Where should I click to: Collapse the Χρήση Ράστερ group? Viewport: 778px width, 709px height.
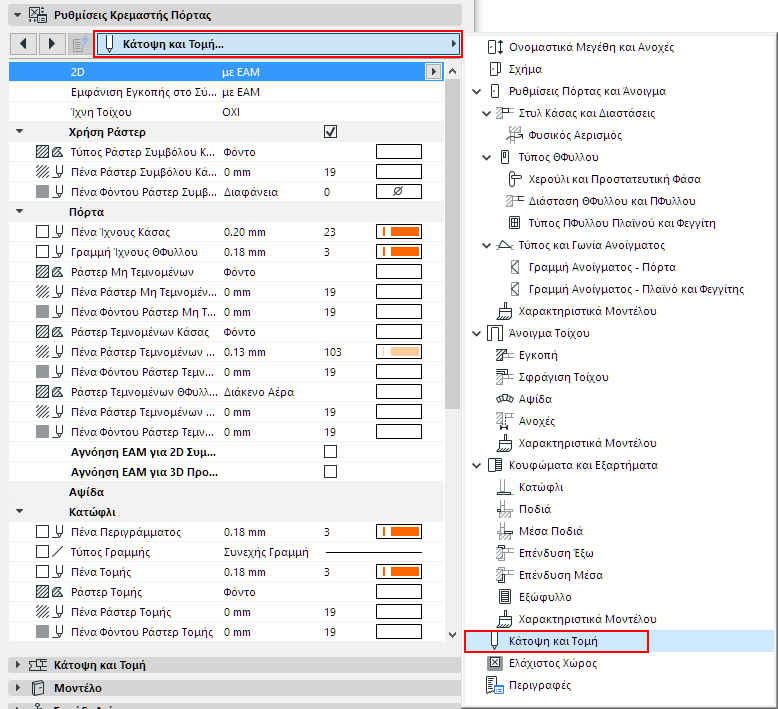point(20,132)
